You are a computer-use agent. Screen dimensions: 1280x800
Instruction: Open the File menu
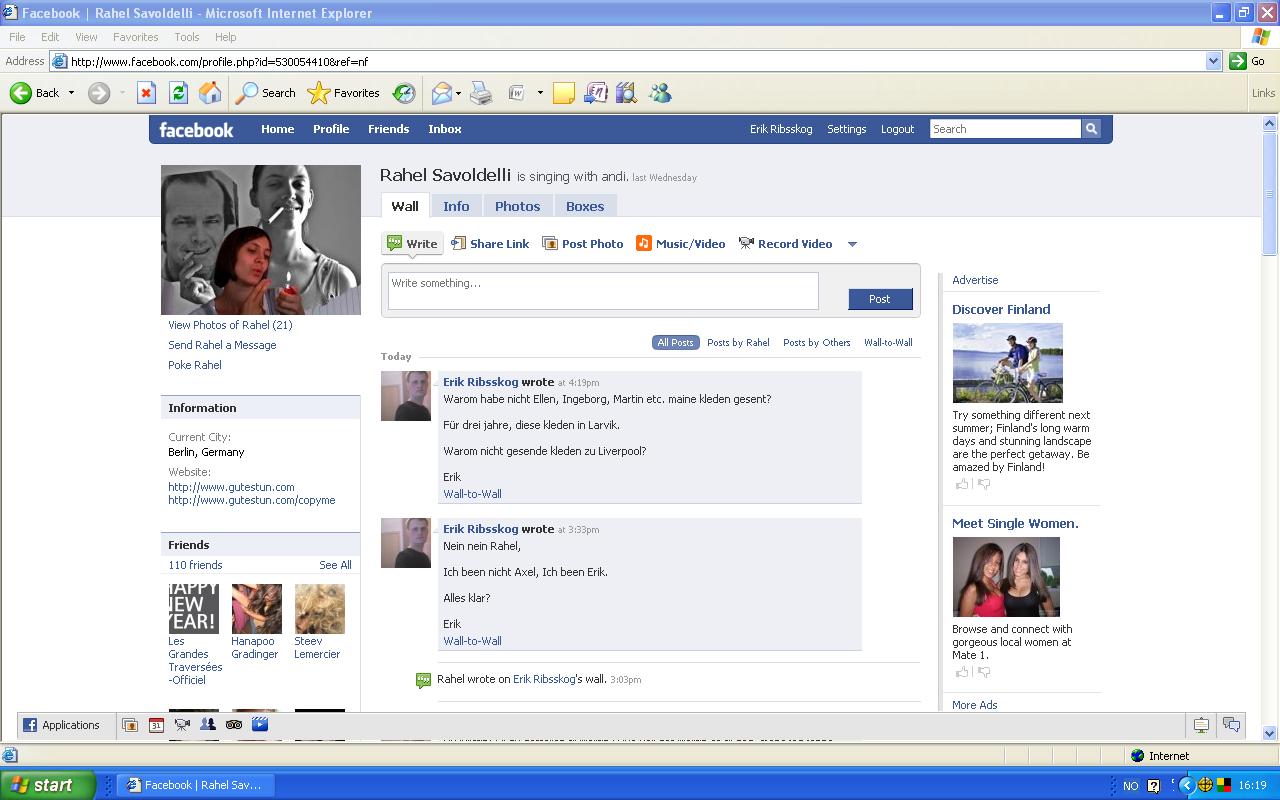17,37
